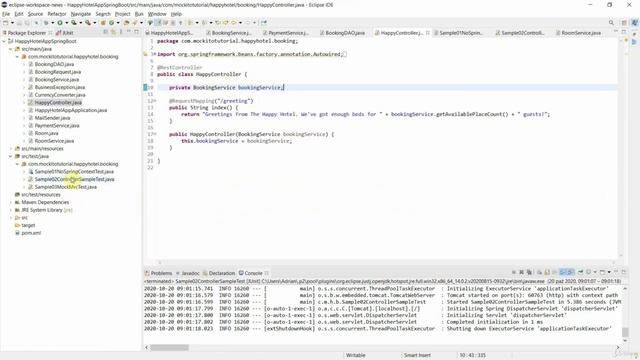640x360 pixels.
Task: Switch to the RoomService.java editor tab
Action: click(x=578, y=33)
